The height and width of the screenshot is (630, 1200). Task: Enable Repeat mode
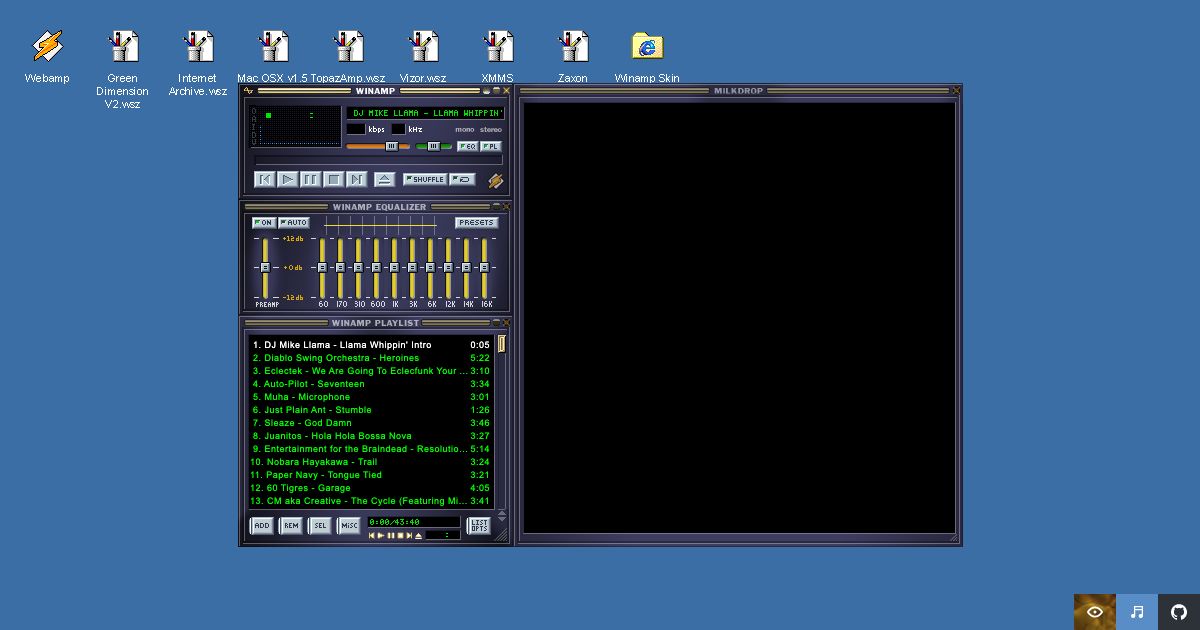[462, 179]
